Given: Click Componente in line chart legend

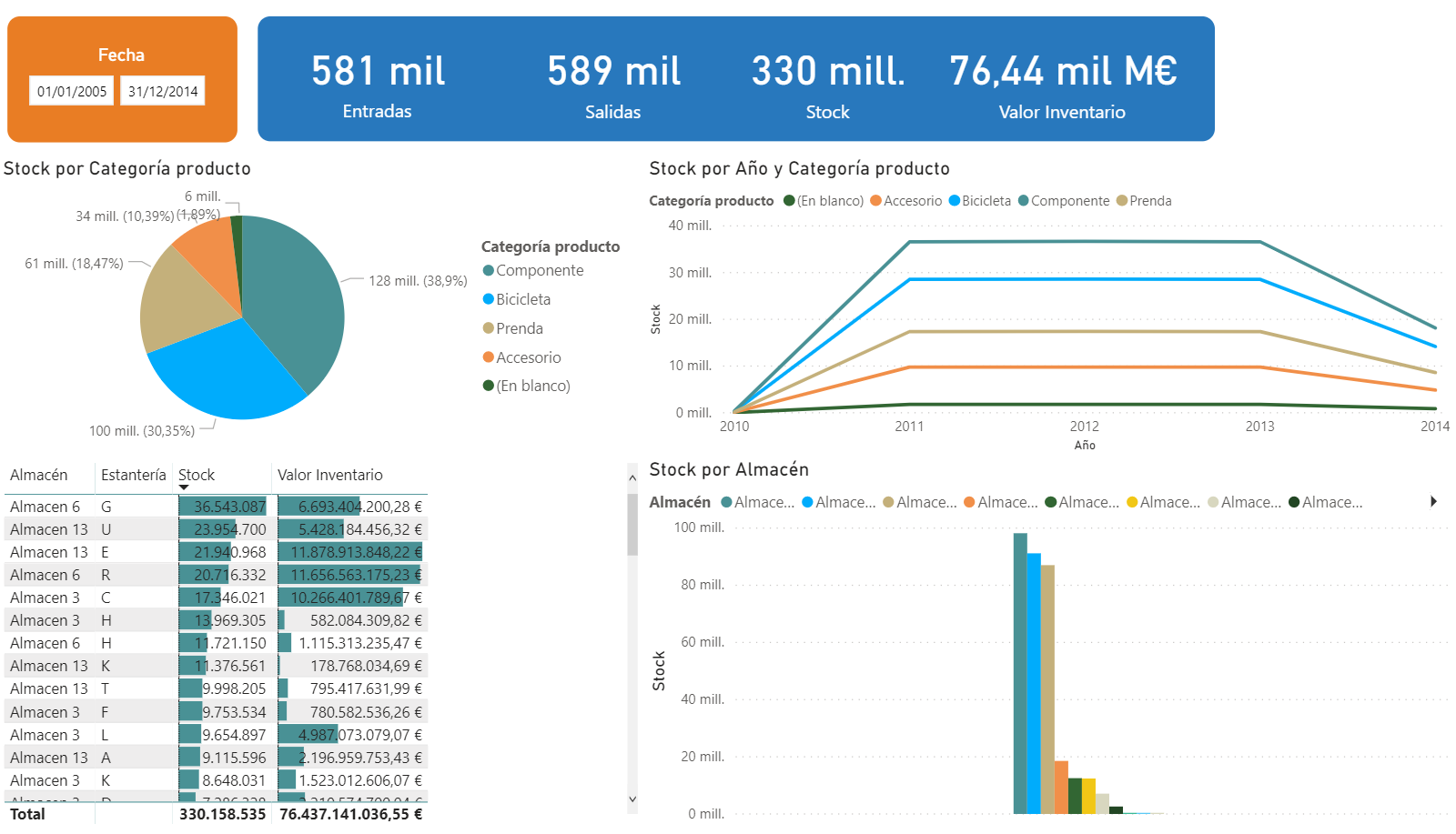Looking at the screenshot, I should coord(1064,201).
